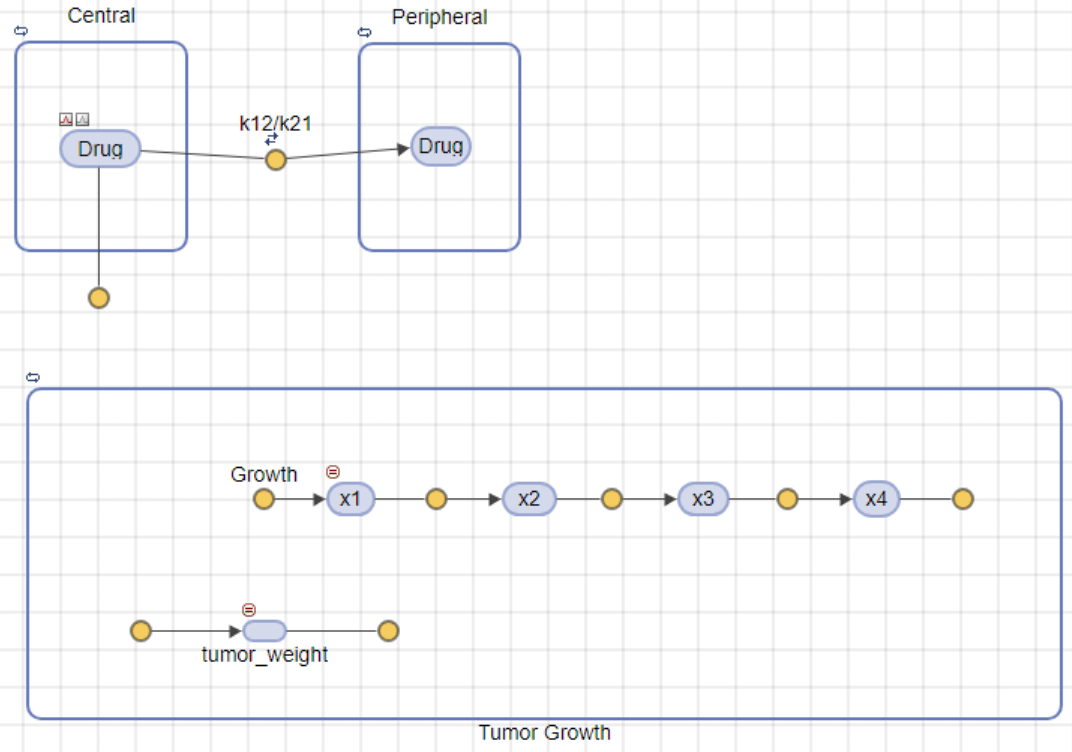Click the gray badge icon above Central Drug
1072x752 pixels.
tap(82, 120)
